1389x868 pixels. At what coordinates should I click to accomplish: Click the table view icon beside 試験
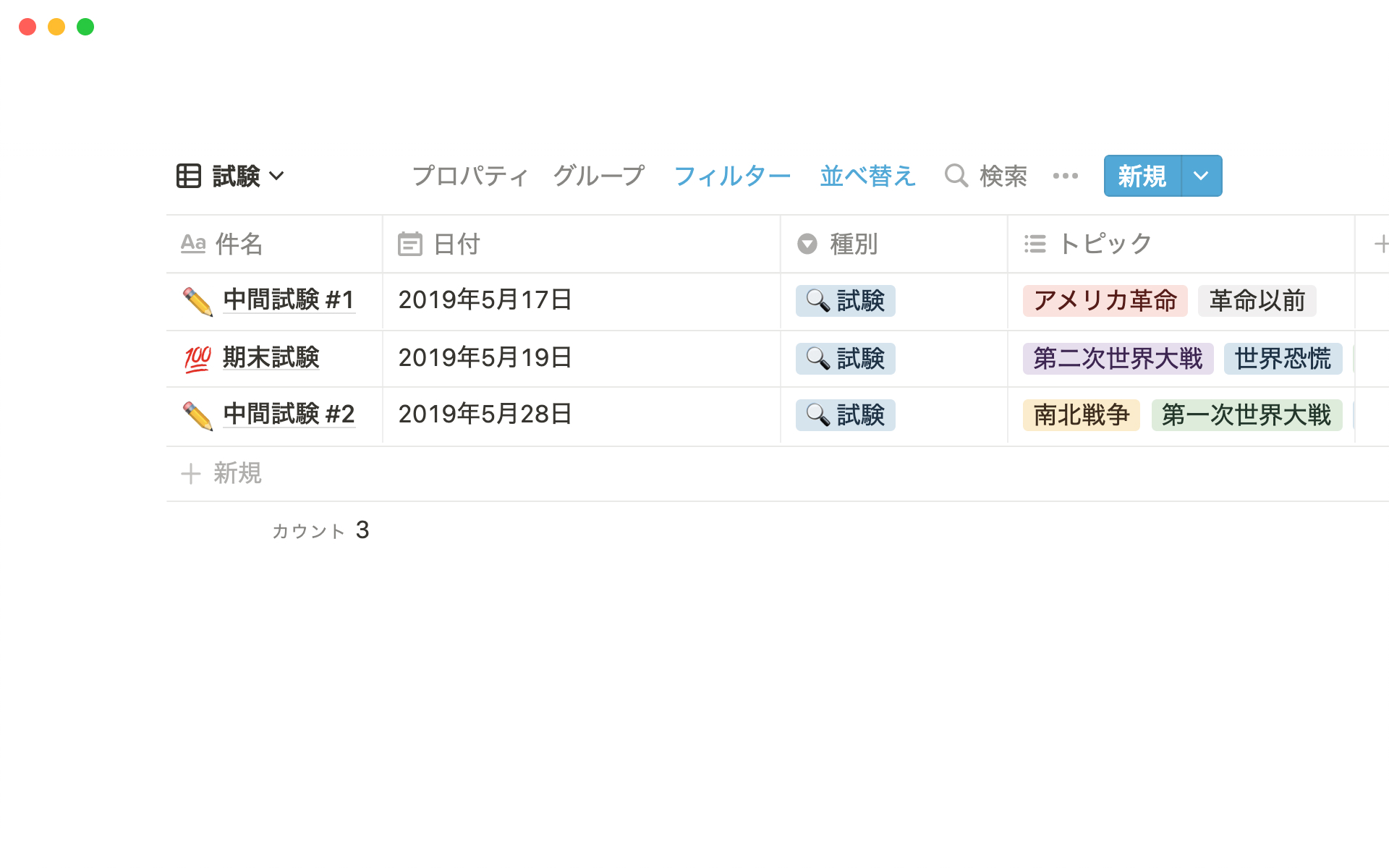pyautogui.click(x=189, y=176)
